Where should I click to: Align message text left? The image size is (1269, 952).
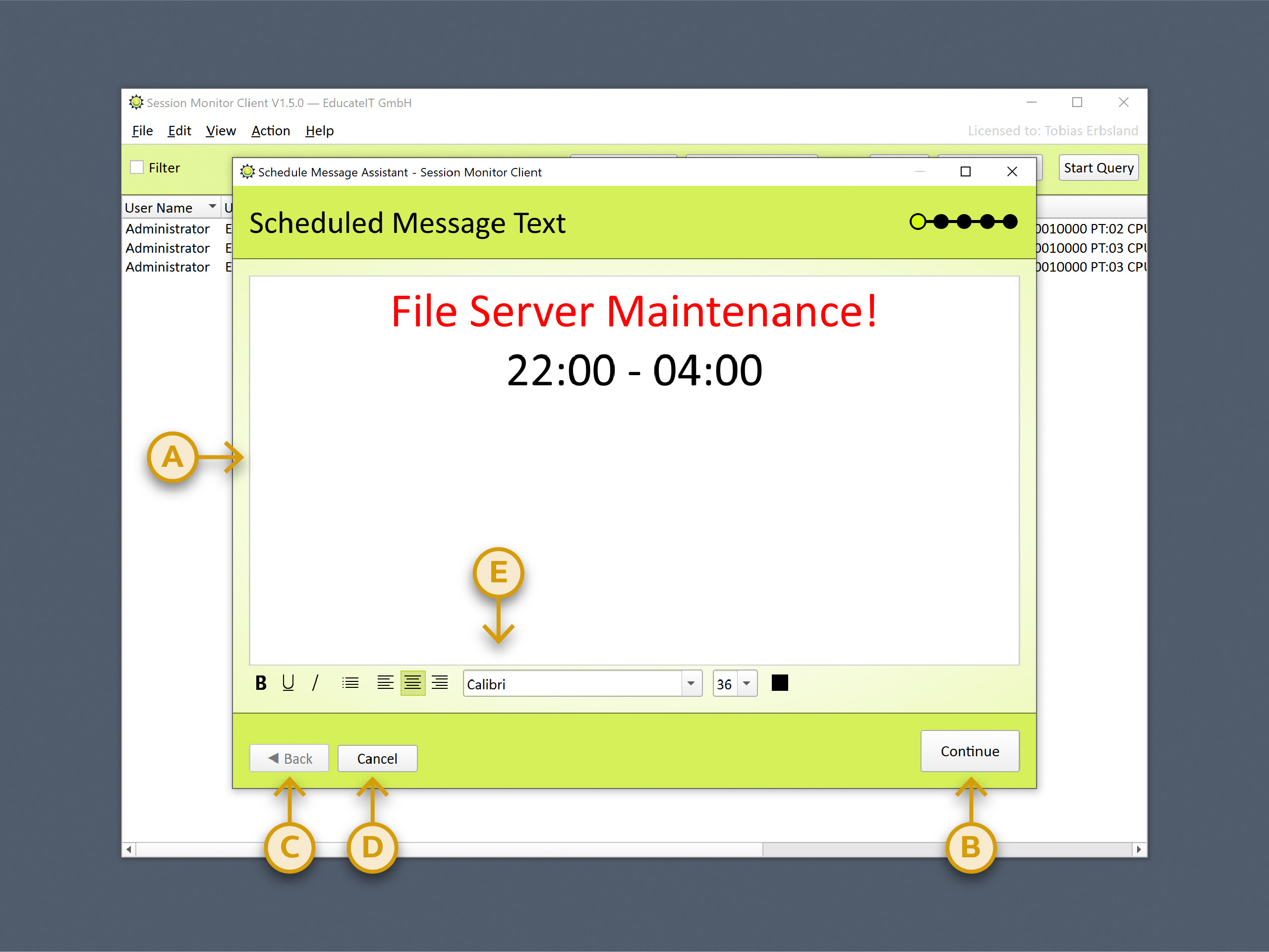385,683
